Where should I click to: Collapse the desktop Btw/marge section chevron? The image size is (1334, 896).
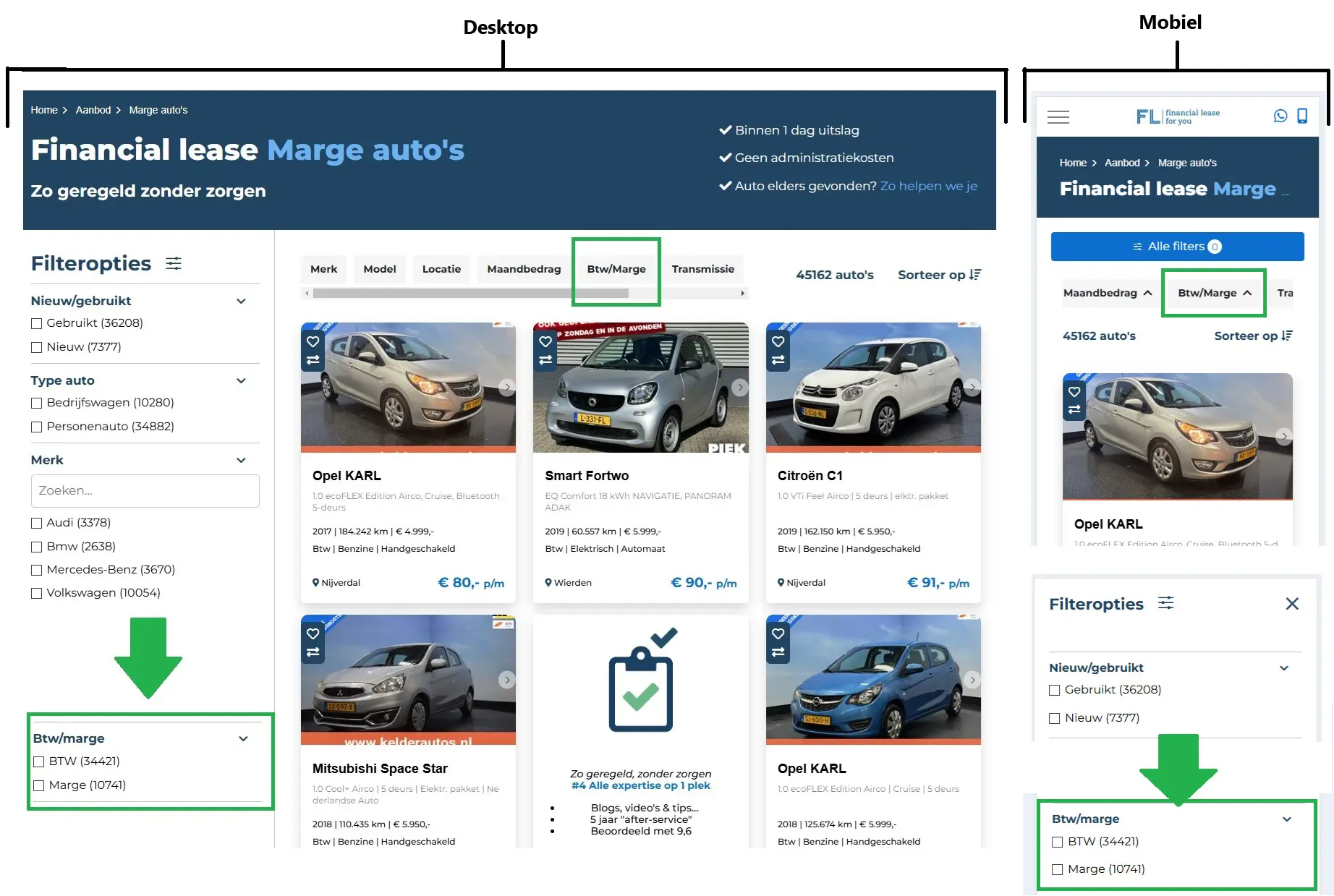[243, 739]
